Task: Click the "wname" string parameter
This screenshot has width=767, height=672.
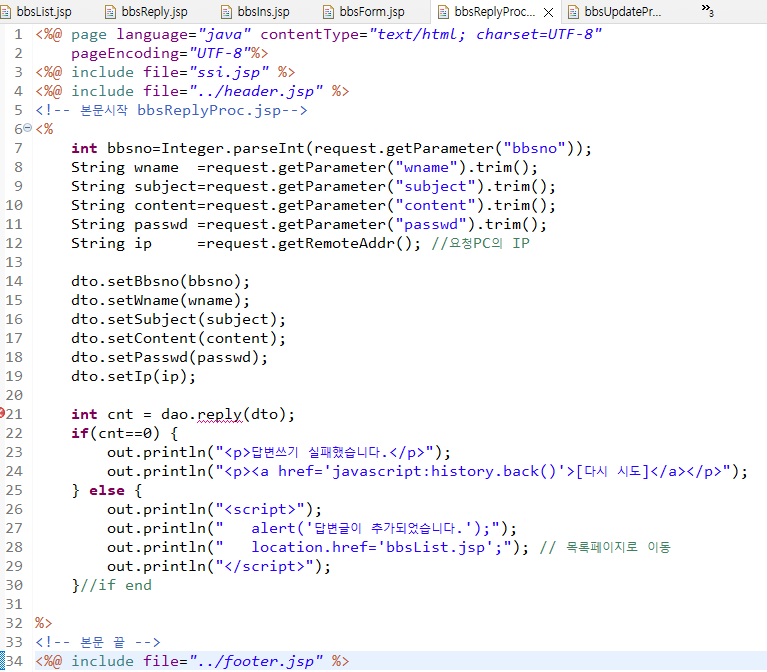Action: tap(427, 168)
